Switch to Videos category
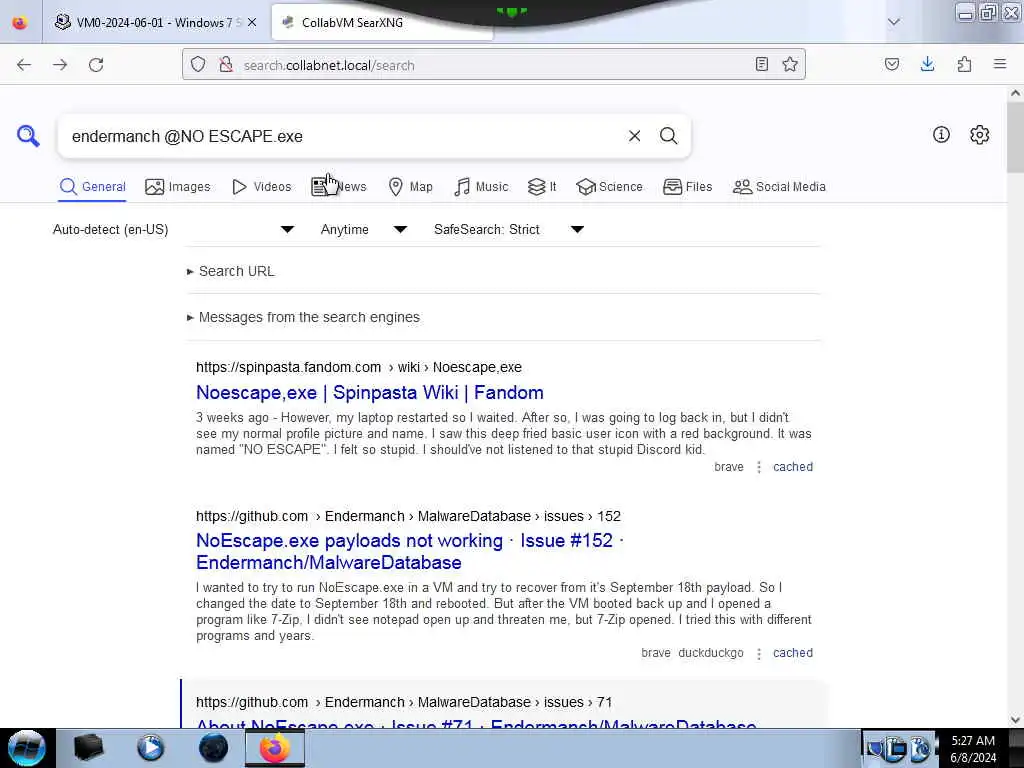Screen dimensions: 1024x768 261,187
